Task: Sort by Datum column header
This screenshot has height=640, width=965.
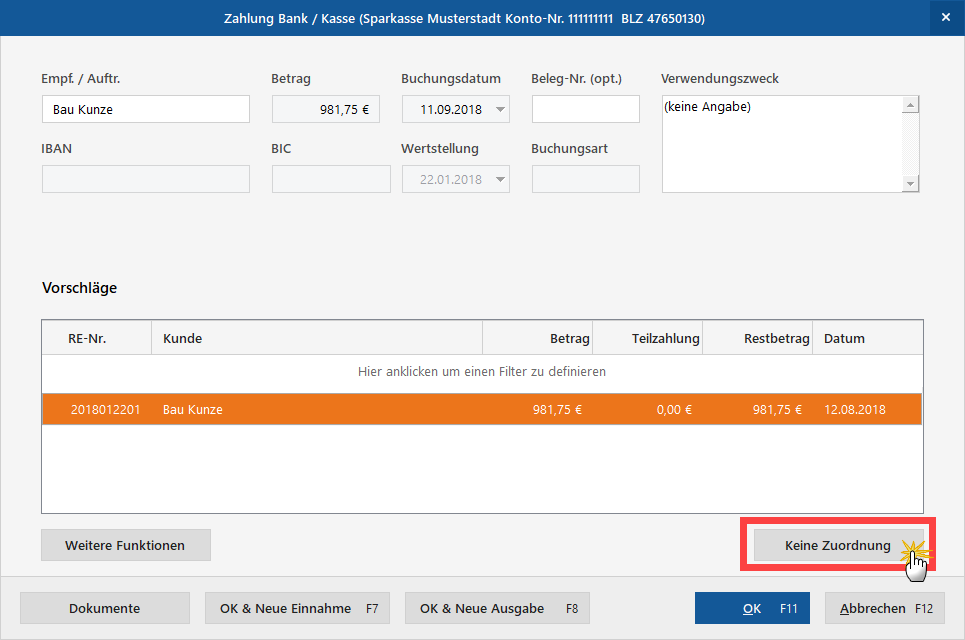Action: point(868,338)
